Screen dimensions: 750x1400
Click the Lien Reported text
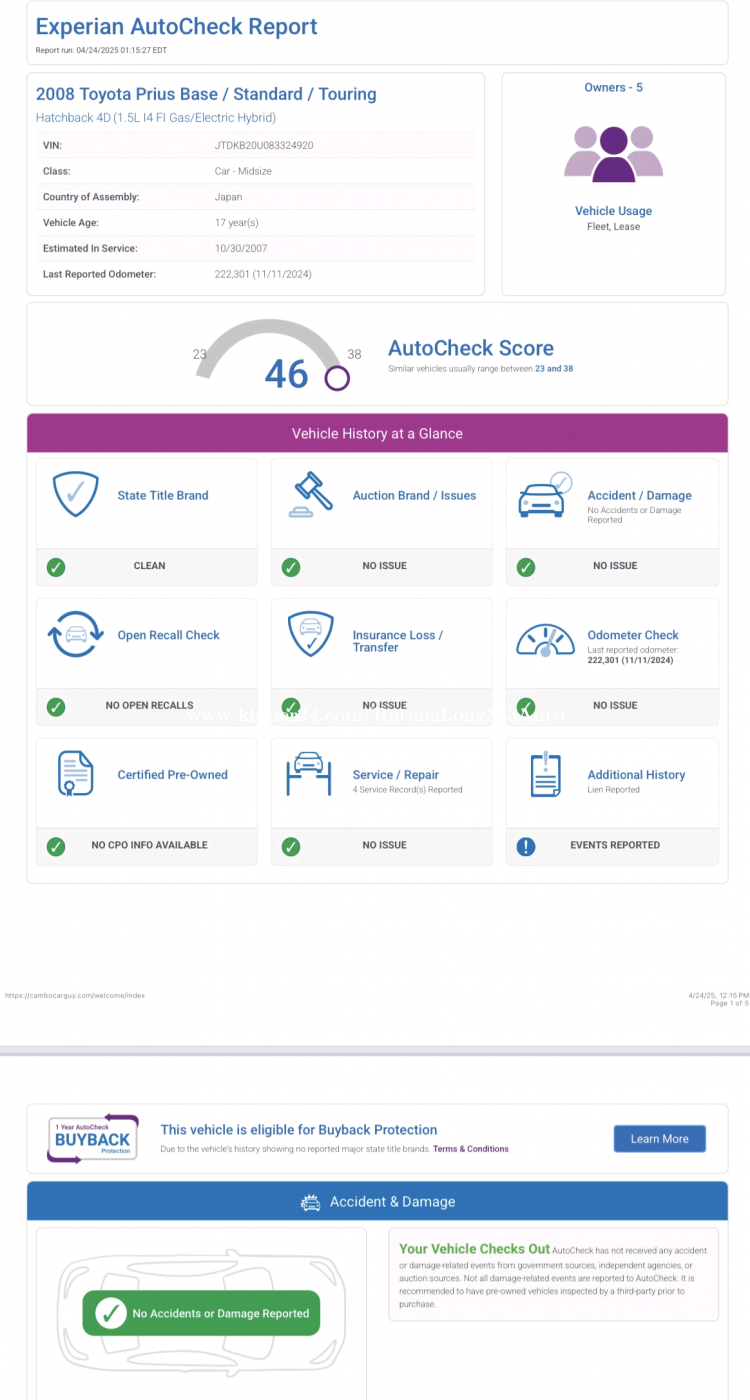pyautogui.click(x=613, y=790)
